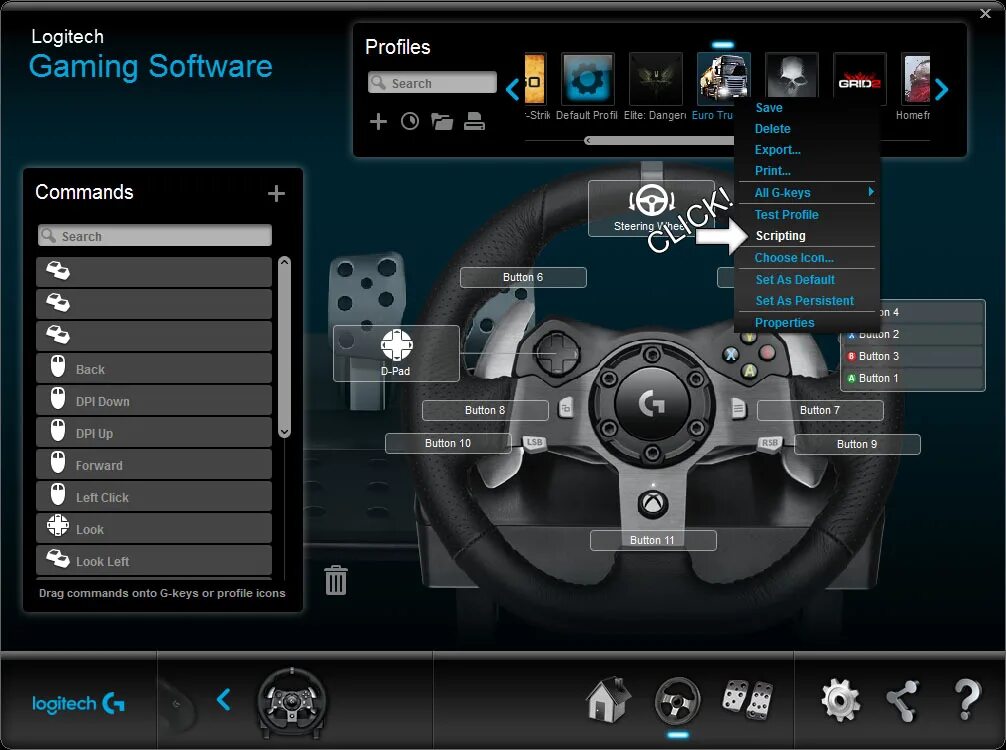Viewport: 1006px width, 750px height.
Task: Choose Save from the context menu
Action: (769, 108)
